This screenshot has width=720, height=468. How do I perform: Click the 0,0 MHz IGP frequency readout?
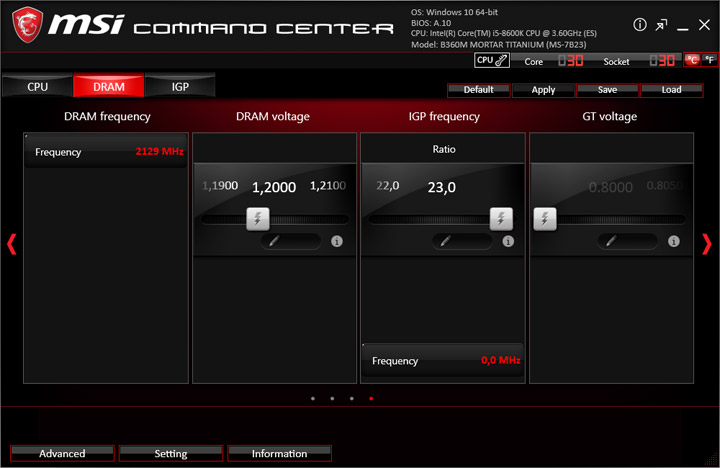[x=501, y=361]
